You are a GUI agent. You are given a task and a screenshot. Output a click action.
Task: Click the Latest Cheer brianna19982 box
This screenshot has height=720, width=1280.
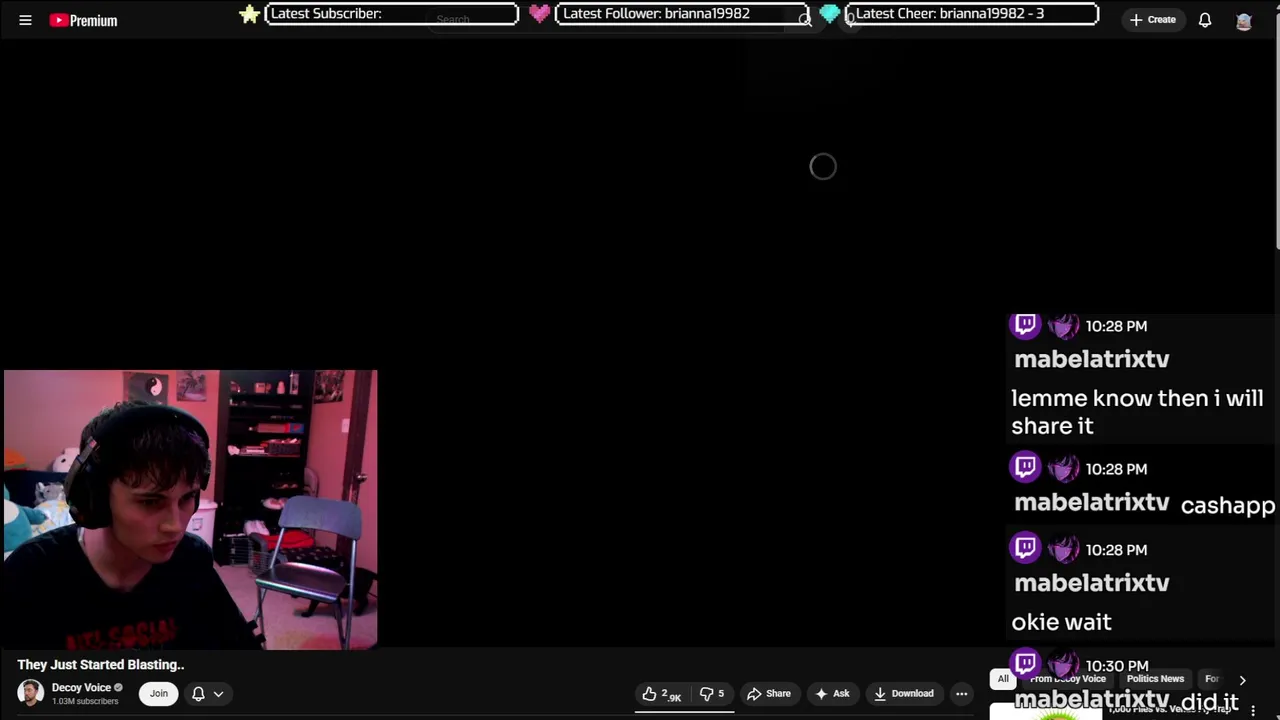click(972, 14)
